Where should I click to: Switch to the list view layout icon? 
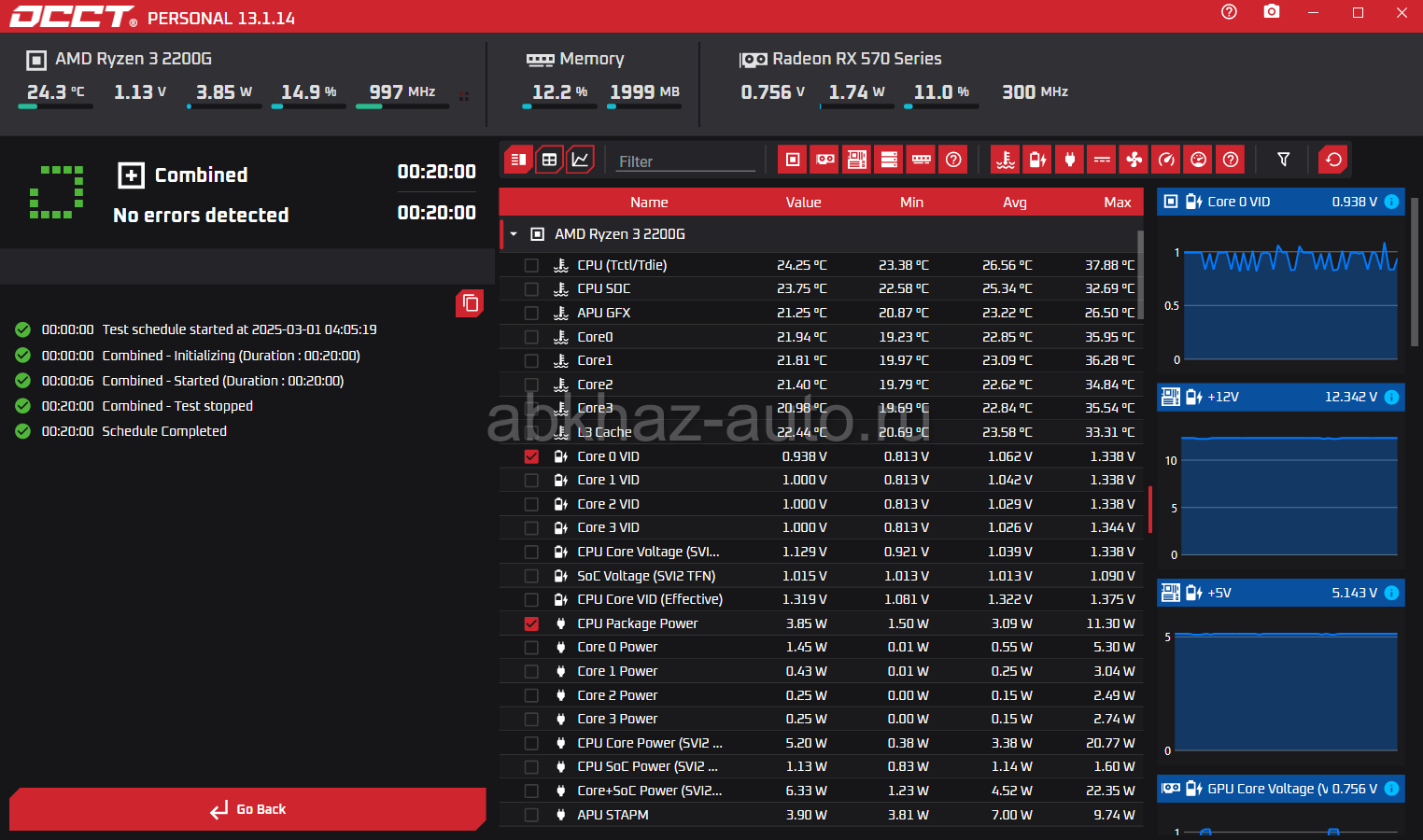pyautogui.click(x=518, y=160)
